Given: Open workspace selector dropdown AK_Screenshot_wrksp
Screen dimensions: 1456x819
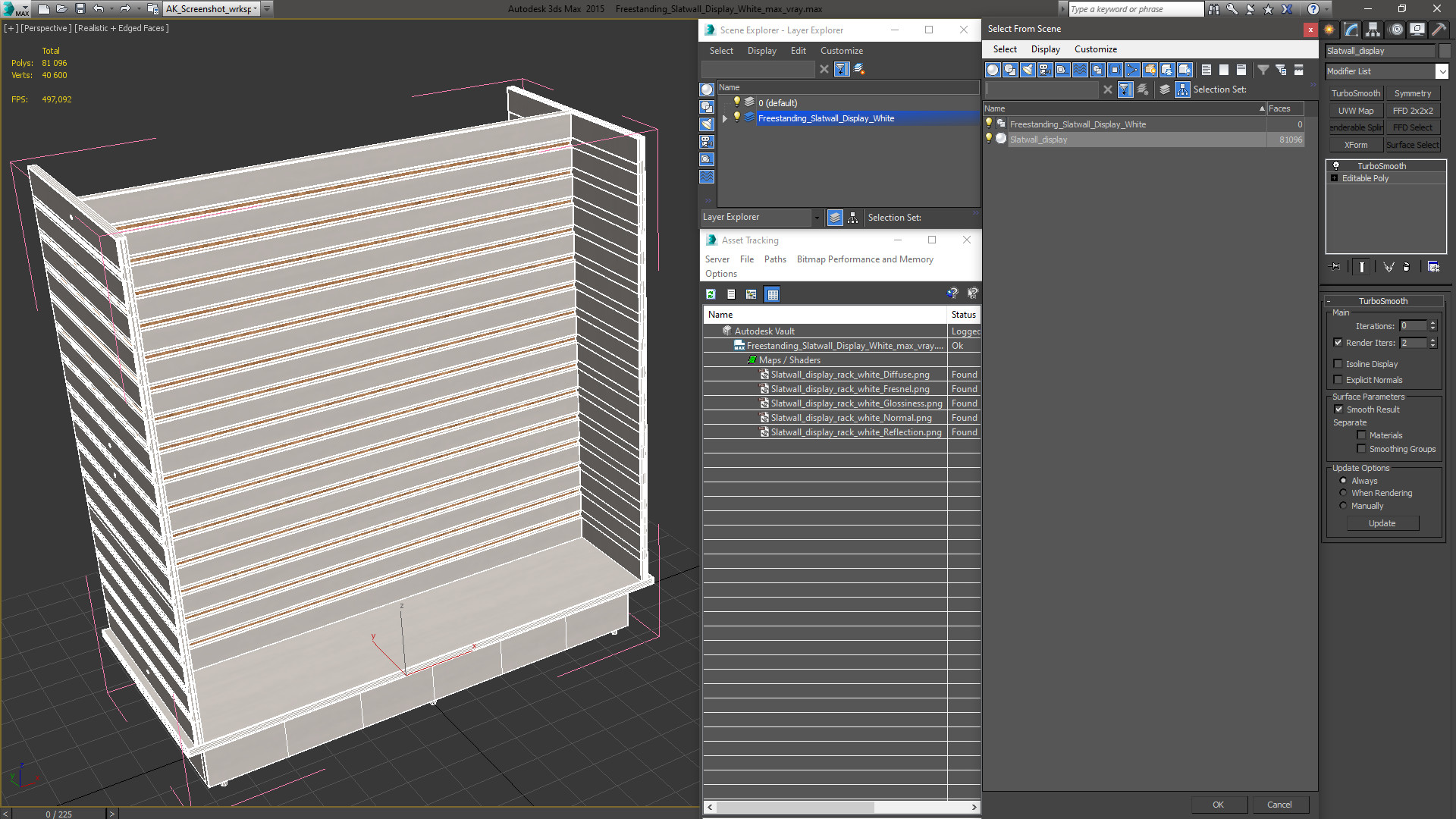Looking at the screenshot, I should (267, 9).
